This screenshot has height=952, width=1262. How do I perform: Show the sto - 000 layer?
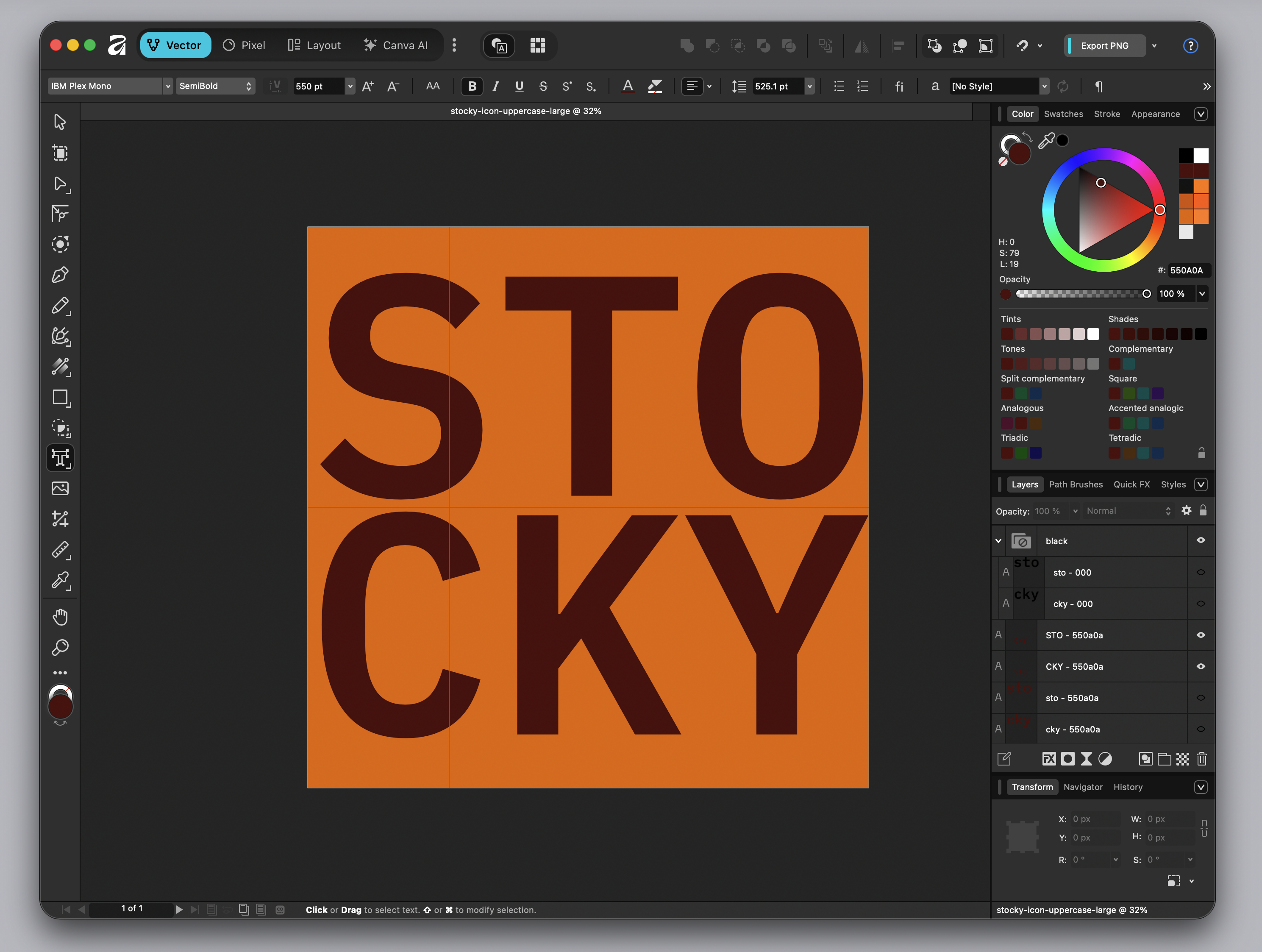(x=1201, y=573)
